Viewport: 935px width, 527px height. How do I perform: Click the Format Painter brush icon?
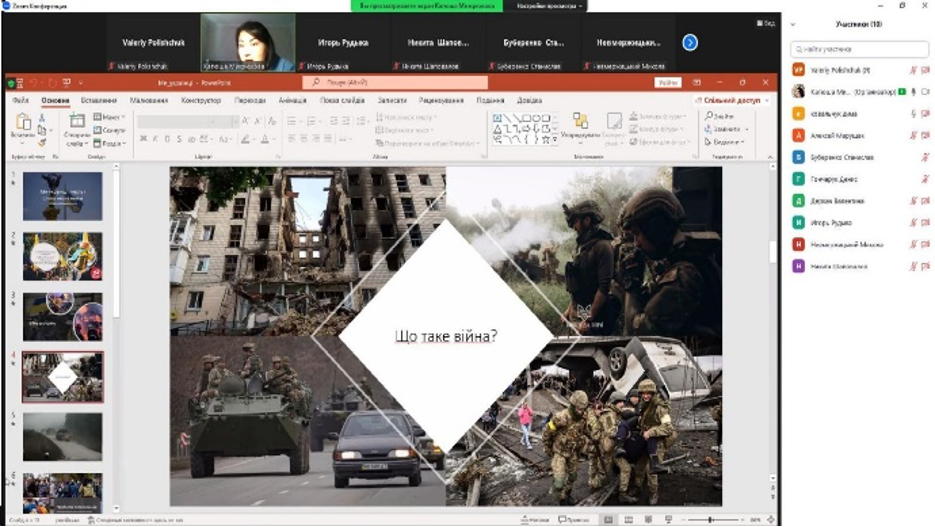coord(41,143)
